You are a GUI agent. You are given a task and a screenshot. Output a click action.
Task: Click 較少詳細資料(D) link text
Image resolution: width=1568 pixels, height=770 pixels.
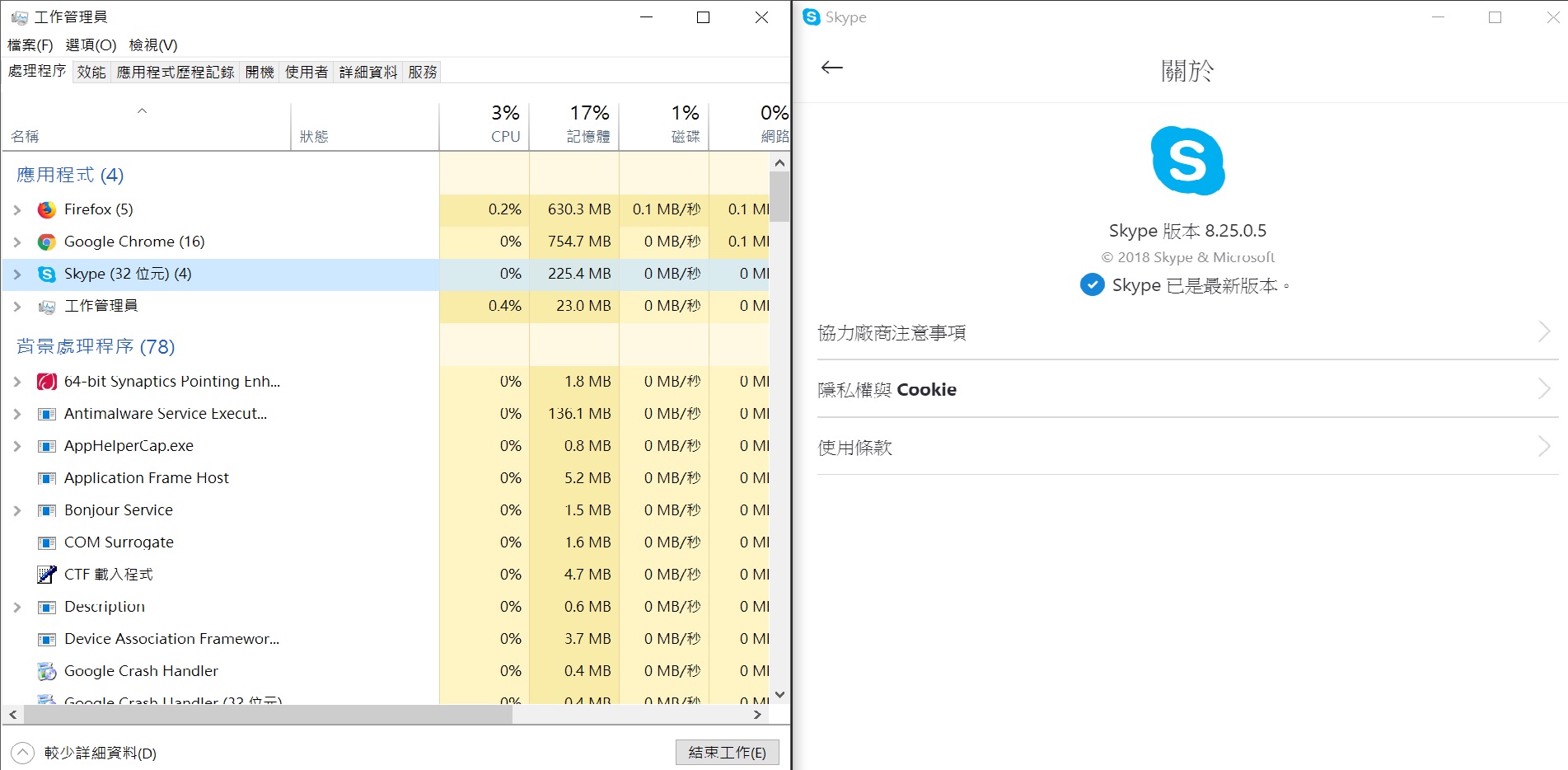coord(101,753)
